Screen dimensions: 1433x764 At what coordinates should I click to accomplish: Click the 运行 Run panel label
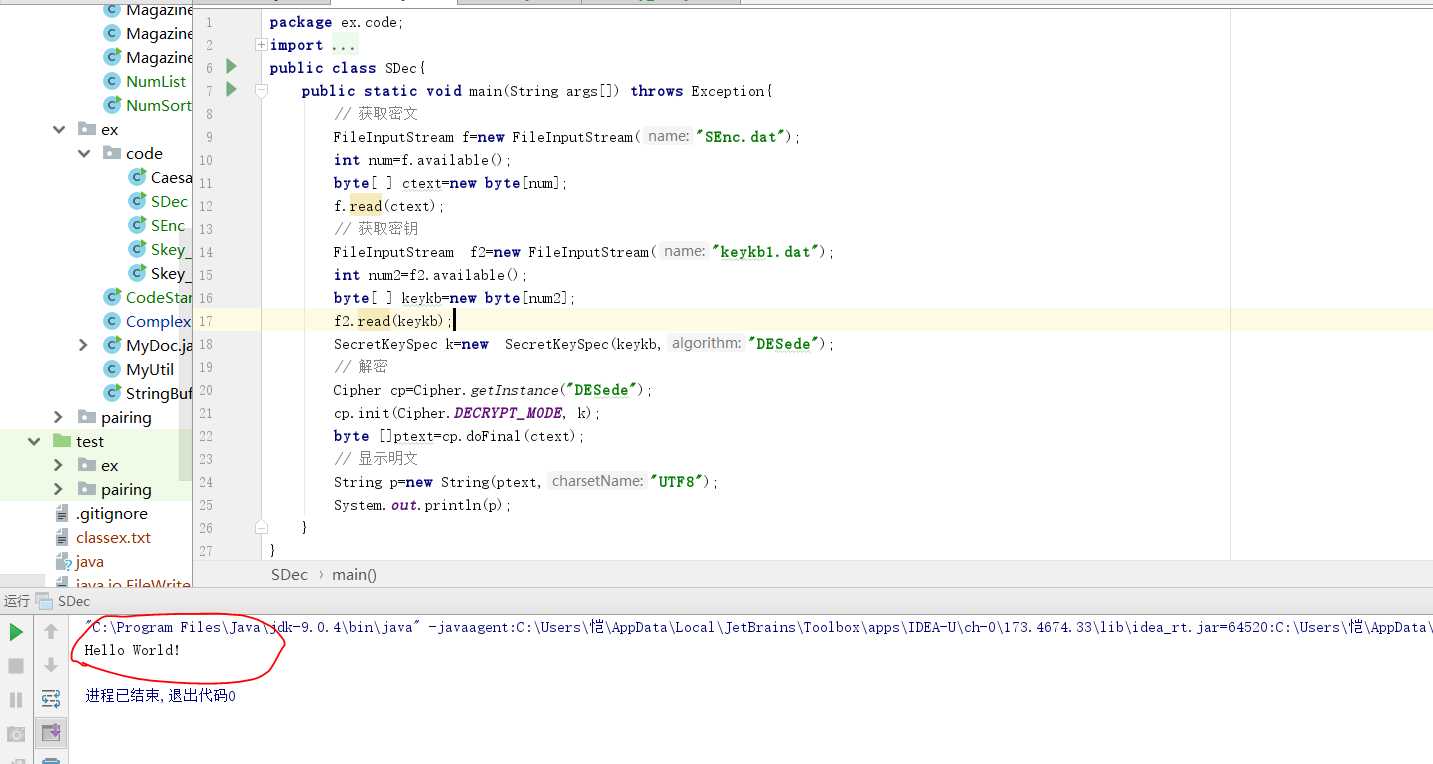[17, 601]
